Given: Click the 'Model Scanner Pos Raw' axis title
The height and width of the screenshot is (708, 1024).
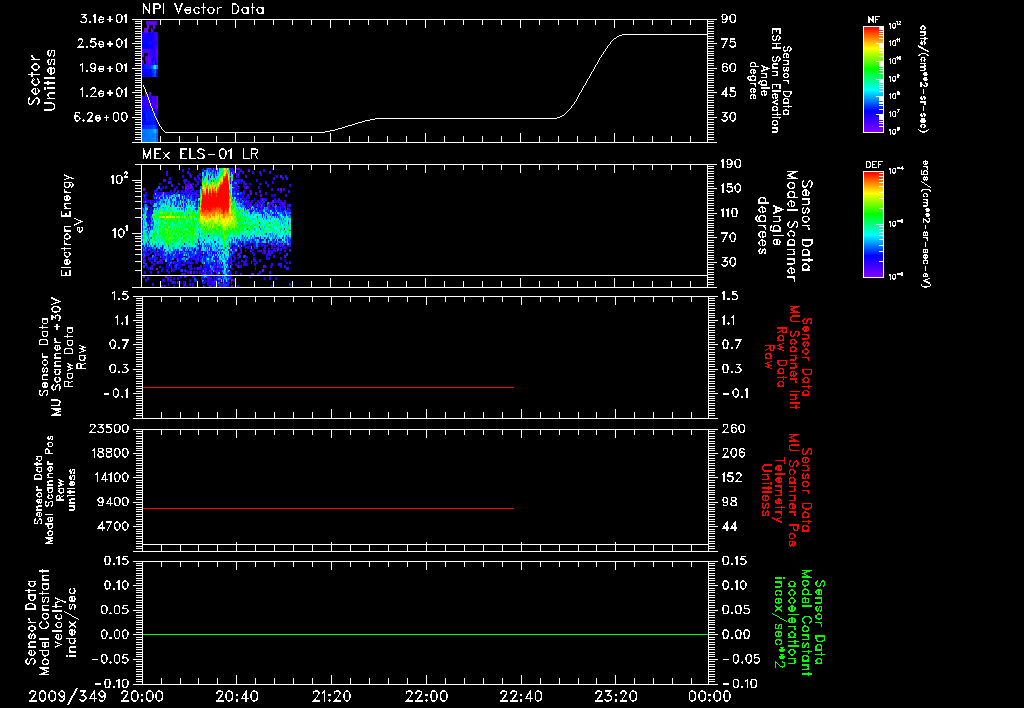Looking at the screenshot, I should click(x=56, y=490).
